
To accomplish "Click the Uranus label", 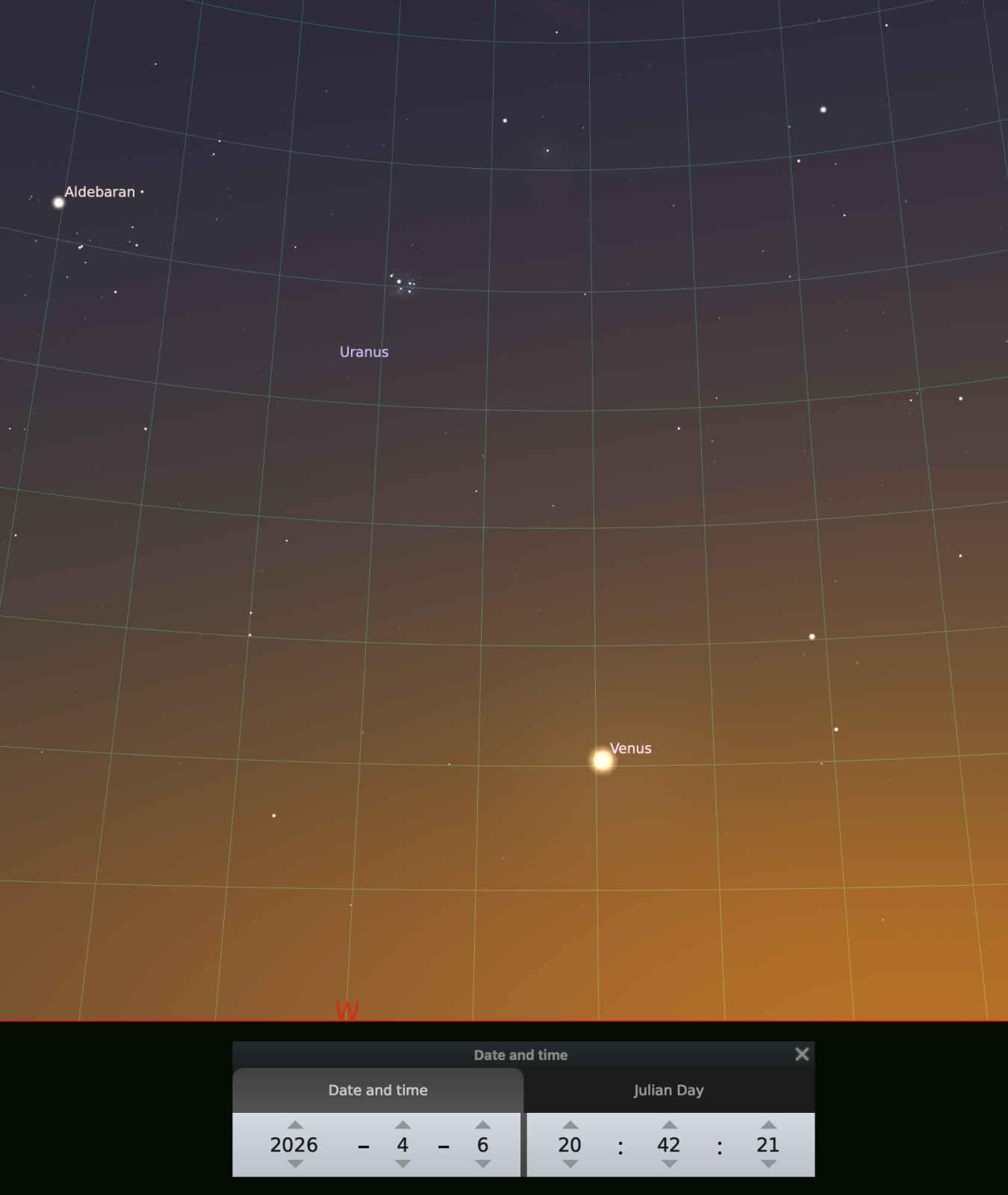I will [364, 352].
